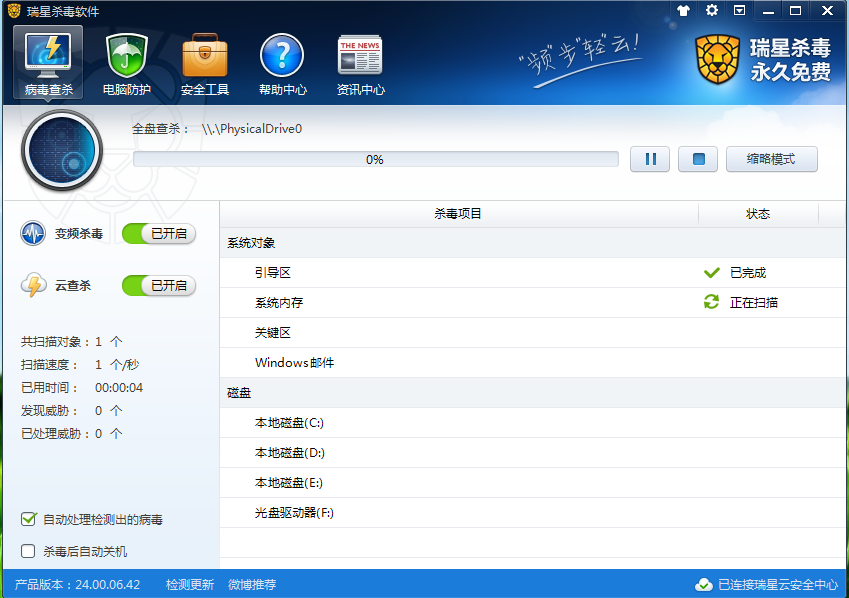Click the 状态 column header
The image size is (849, 598).
(x=758, y=214)
